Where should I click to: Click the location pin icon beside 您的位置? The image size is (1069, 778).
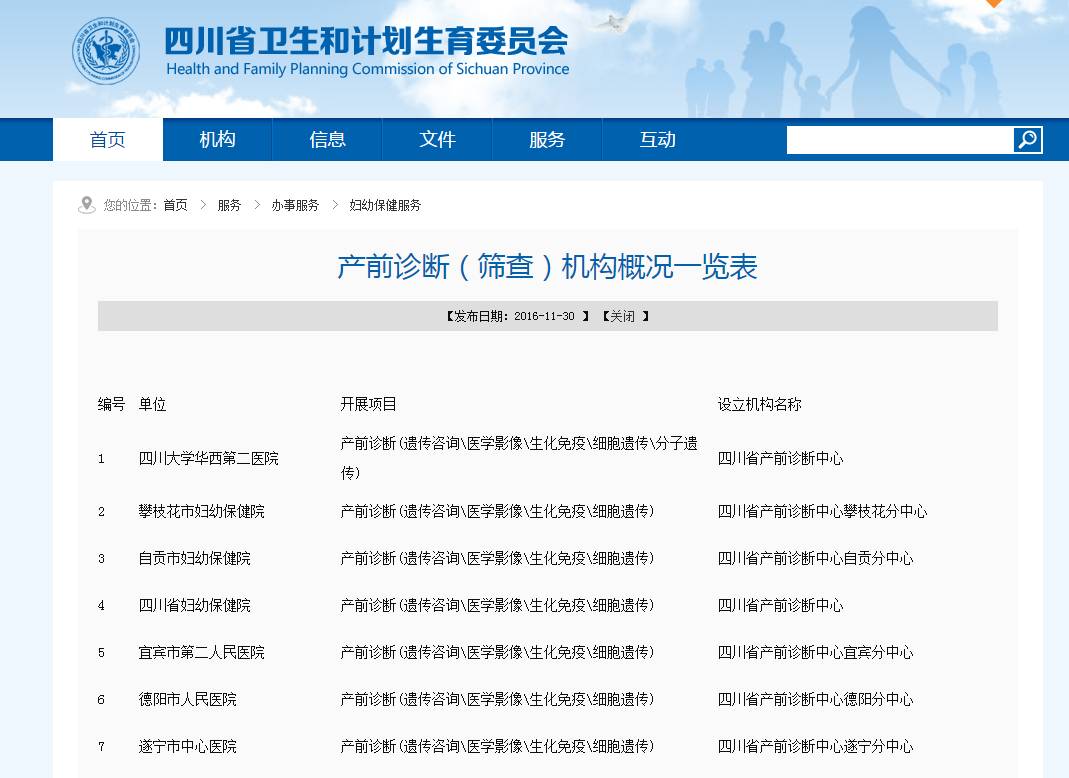[x=87, y=205]
